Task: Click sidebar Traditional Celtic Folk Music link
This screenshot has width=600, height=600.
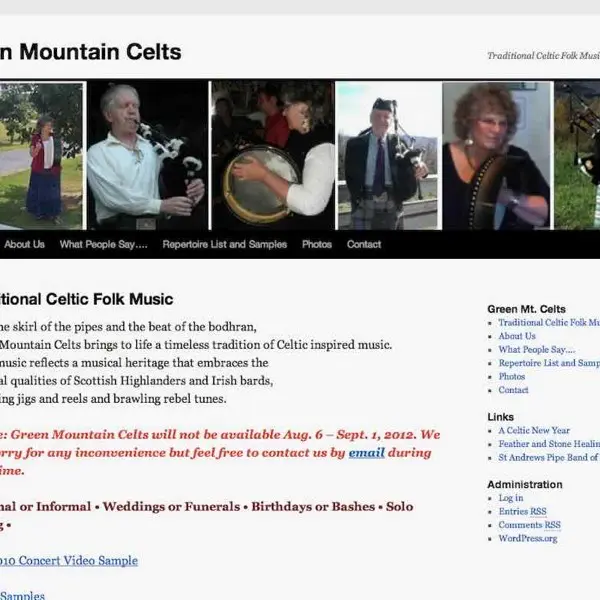Action: coord(549,323)
